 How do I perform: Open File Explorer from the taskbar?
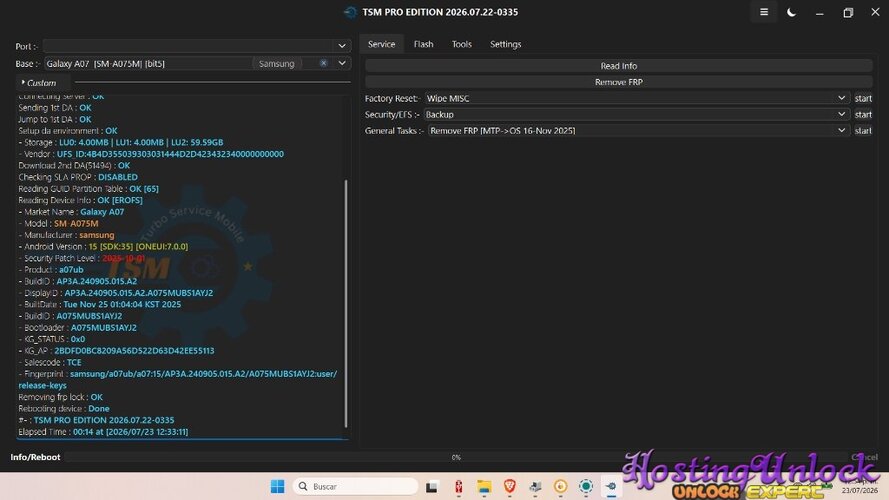coord(484,486)
